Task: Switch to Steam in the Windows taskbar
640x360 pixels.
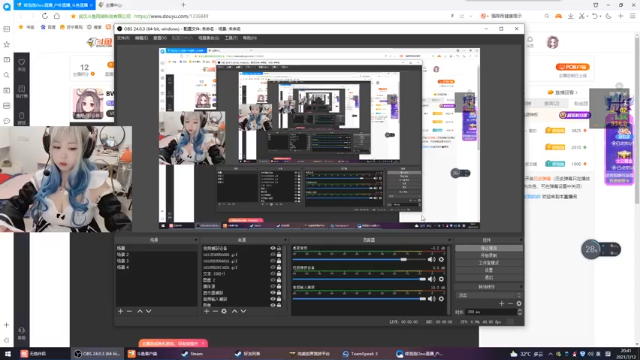Action: click(x=193, y=354)
